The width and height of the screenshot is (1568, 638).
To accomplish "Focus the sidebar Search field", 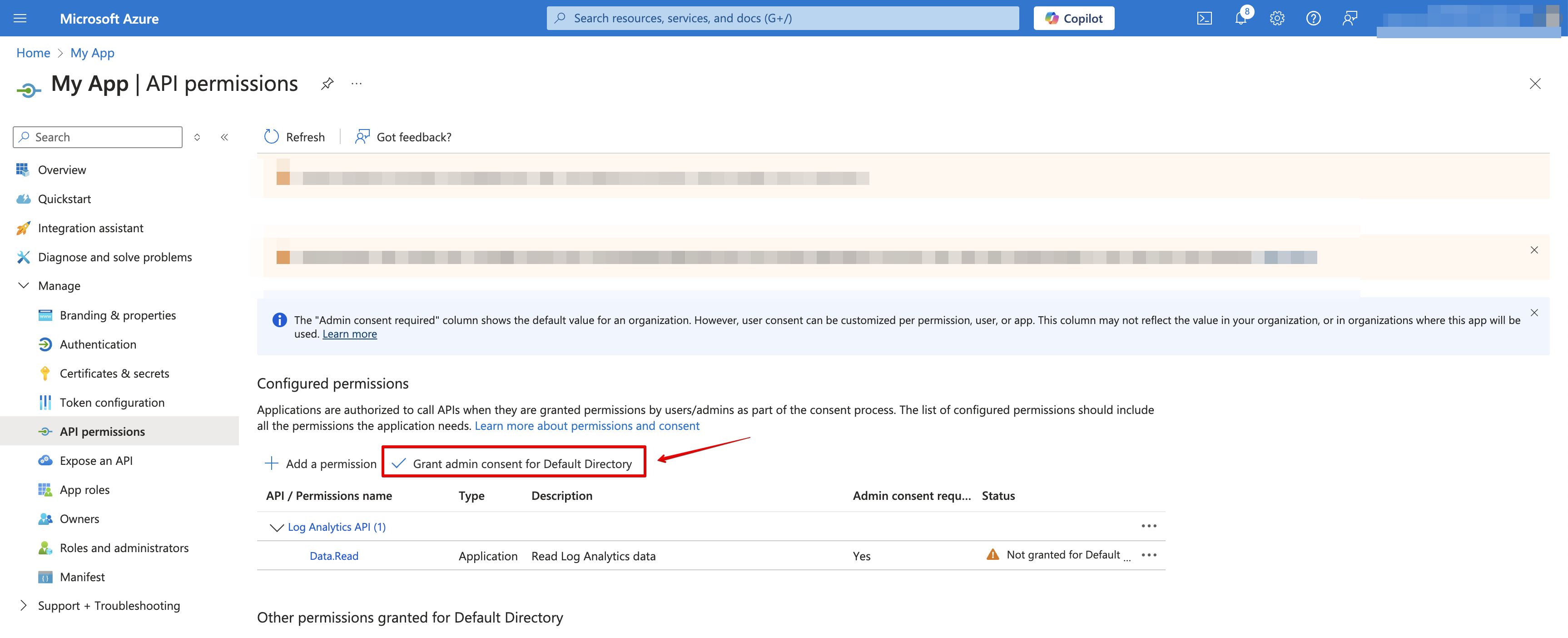I will [97, 137].
